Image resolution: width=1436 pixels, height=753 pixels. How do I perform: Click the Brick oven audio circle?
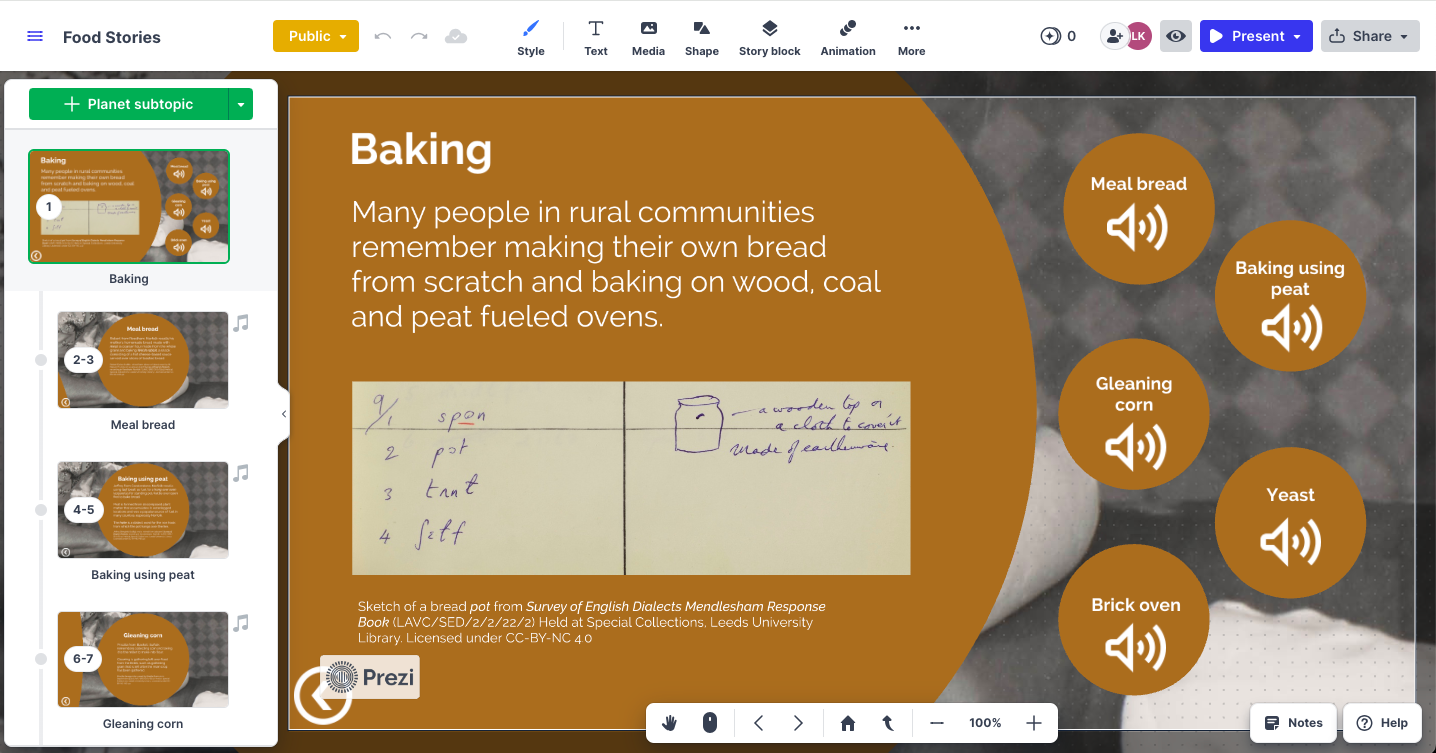point(1134,619)
